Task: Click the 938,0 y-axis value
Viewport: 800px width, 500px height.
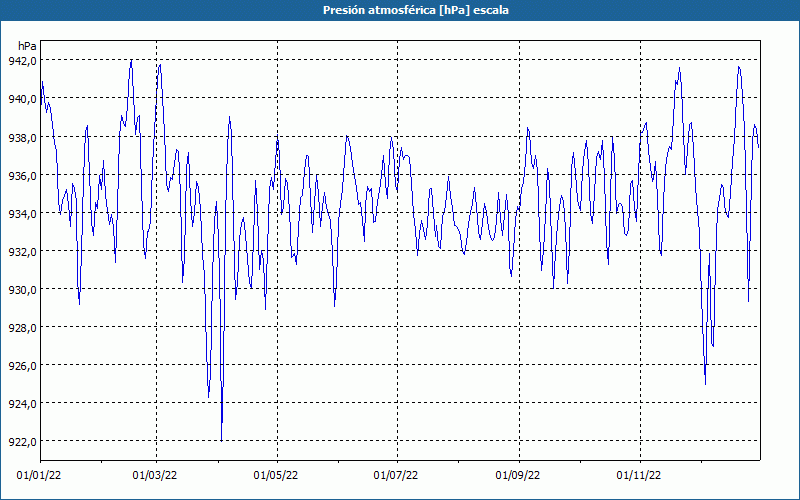Action: tap(22, 137)
